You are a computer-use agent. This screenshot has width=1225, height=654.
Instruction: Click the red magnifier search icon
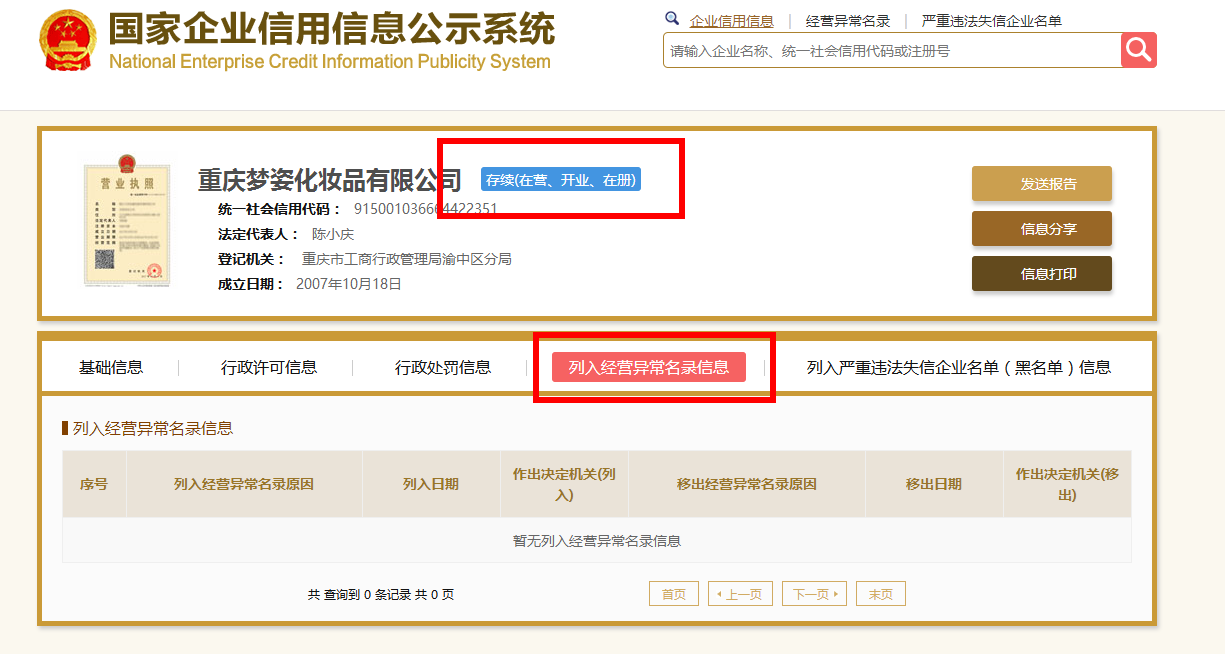pos(1140,50)
